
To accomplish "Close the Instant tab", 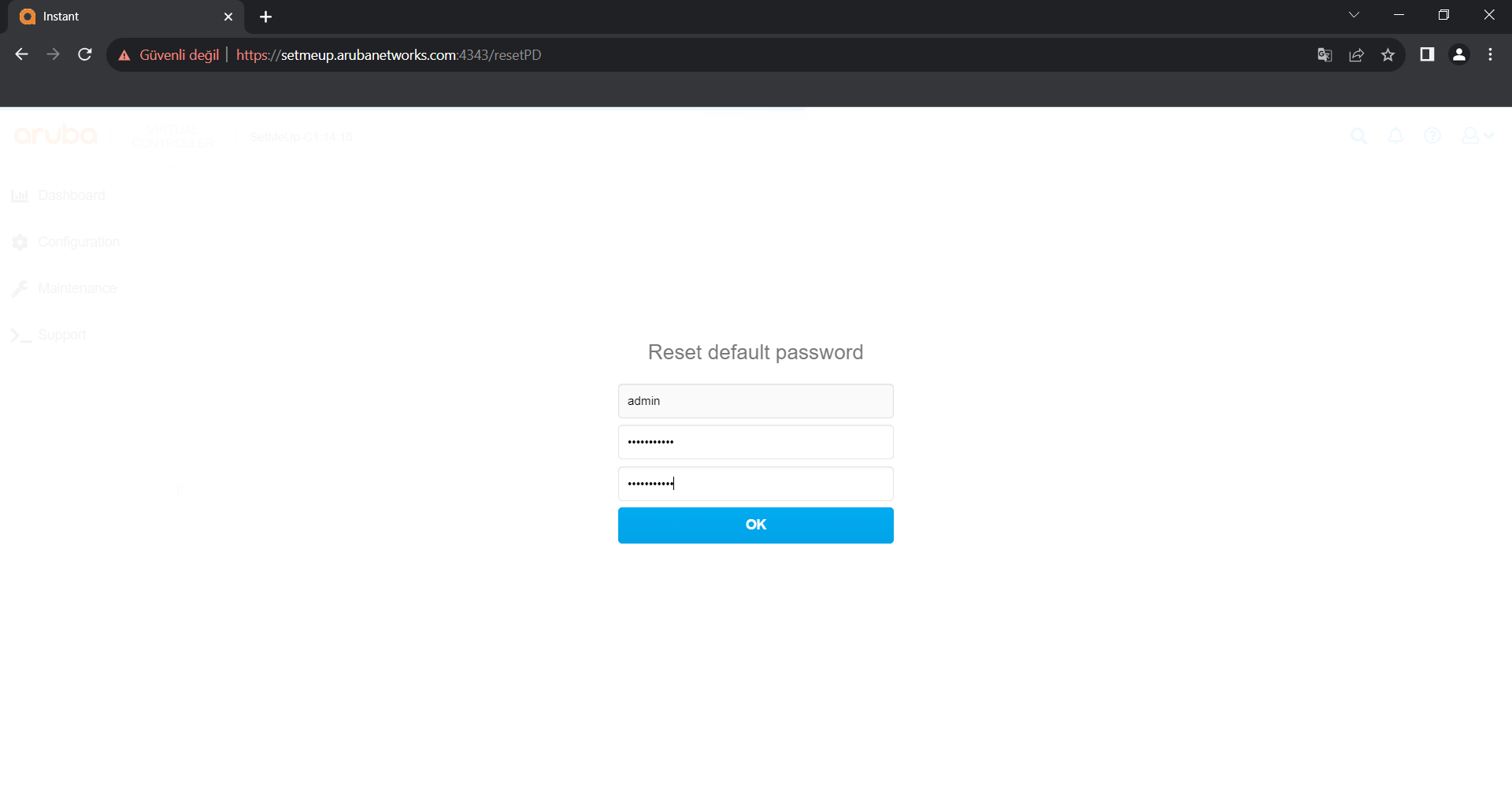I will 228,17.
